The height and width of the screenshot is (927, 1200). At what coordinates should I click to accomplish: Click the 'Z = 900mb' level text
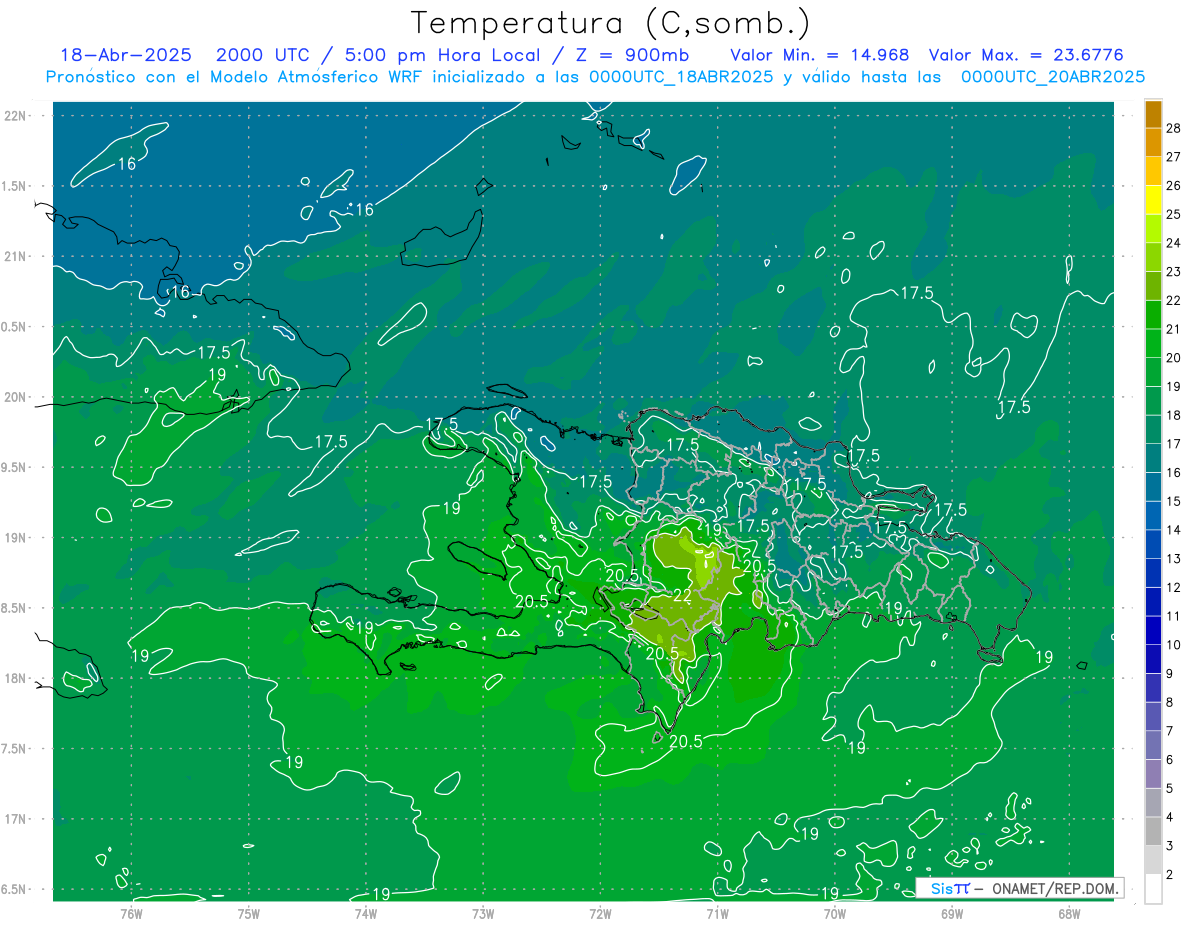point(631,55)
